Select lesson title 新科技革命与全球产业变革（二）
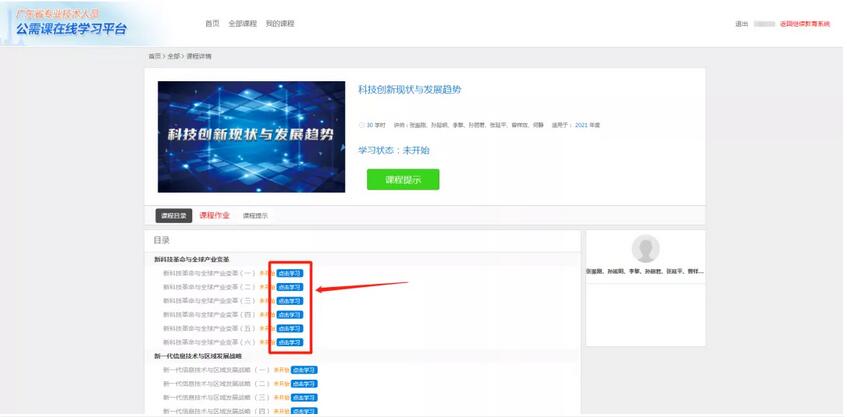The height and width of the screenshot is (417, 847). 210,287
